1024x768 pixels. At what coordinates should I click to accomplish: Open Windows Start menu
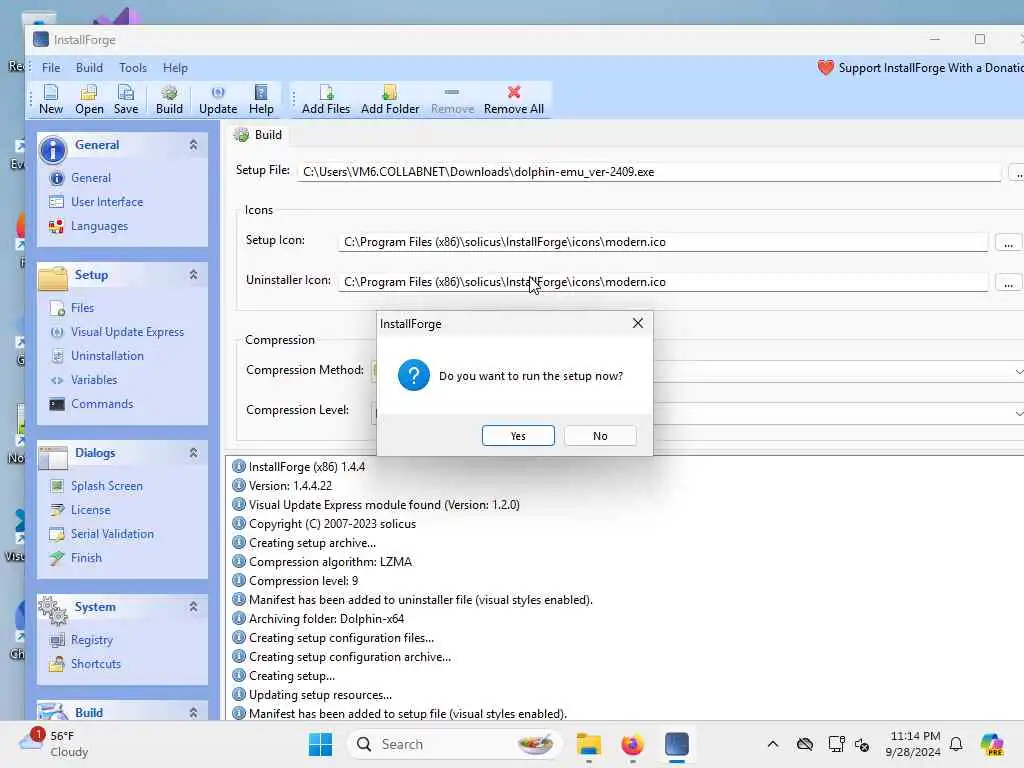[320, 744]
